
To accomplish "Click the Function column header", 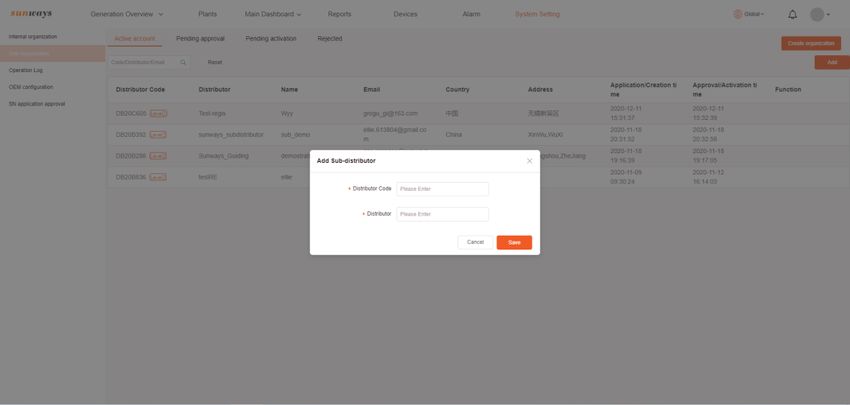I will pos(788,89).
